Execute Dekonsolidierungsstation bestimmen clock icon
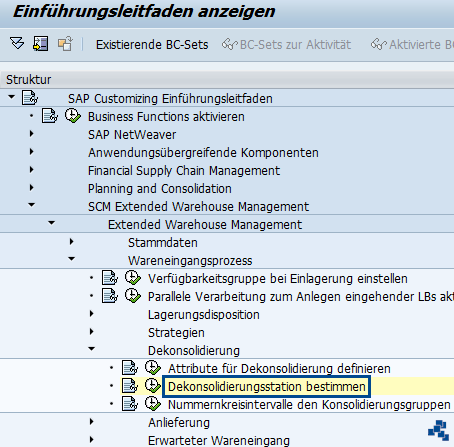 pos(153,386)
